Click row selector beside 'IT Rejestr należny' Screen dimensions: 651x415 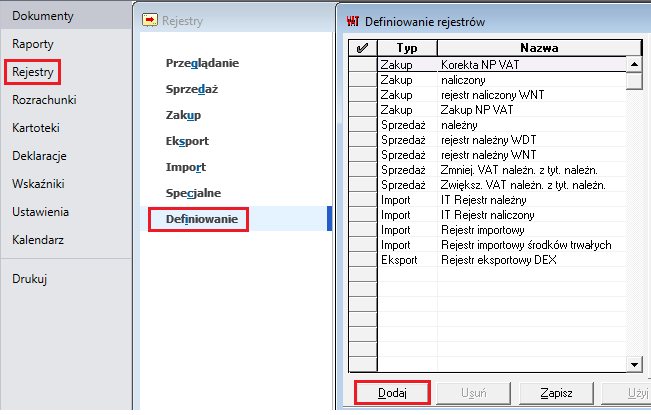point(362,200)
